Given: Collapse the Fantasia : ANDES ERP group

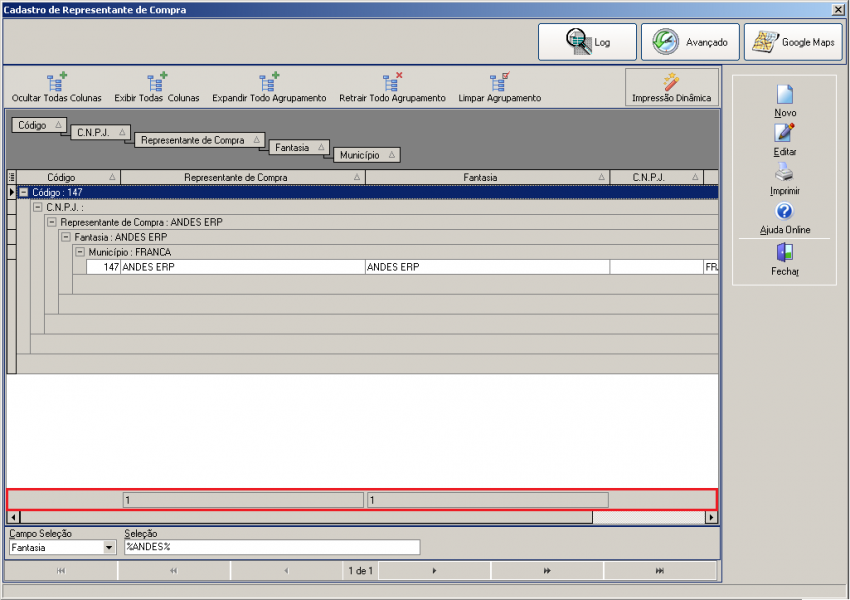Looking at the screenshot, I should (x=66, y=237).
